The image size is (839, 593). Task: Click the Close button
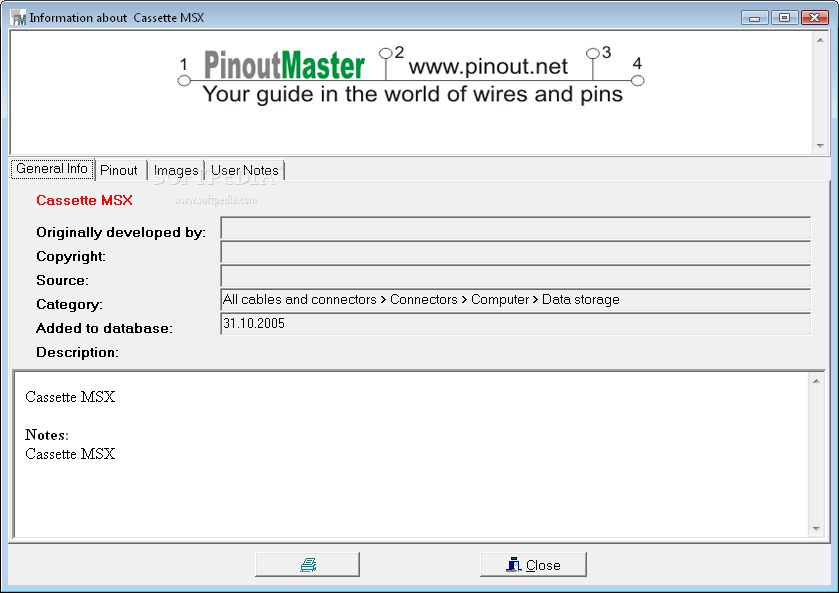[x=533, y=565]
